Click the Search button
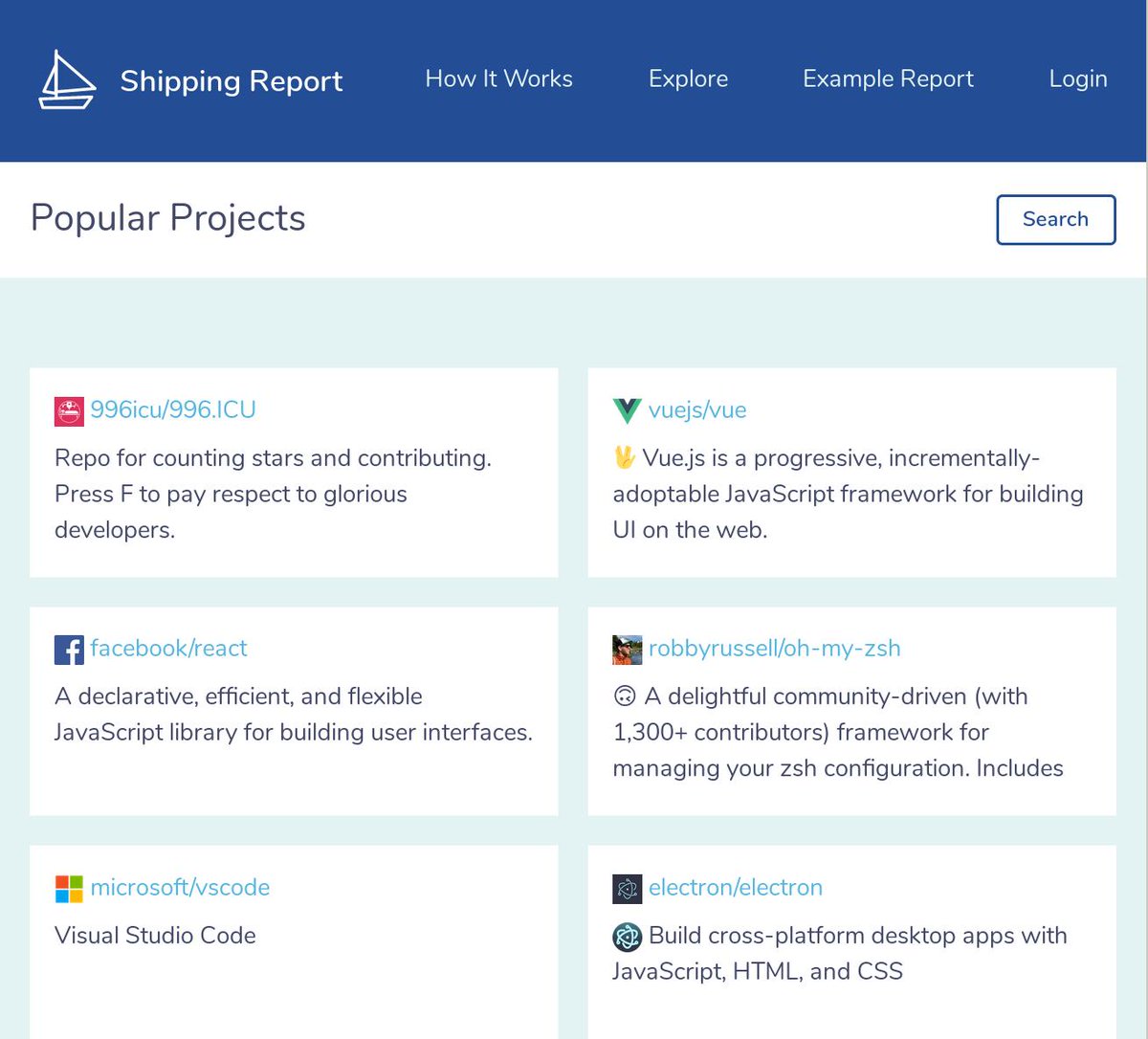 pos(1056,219)
